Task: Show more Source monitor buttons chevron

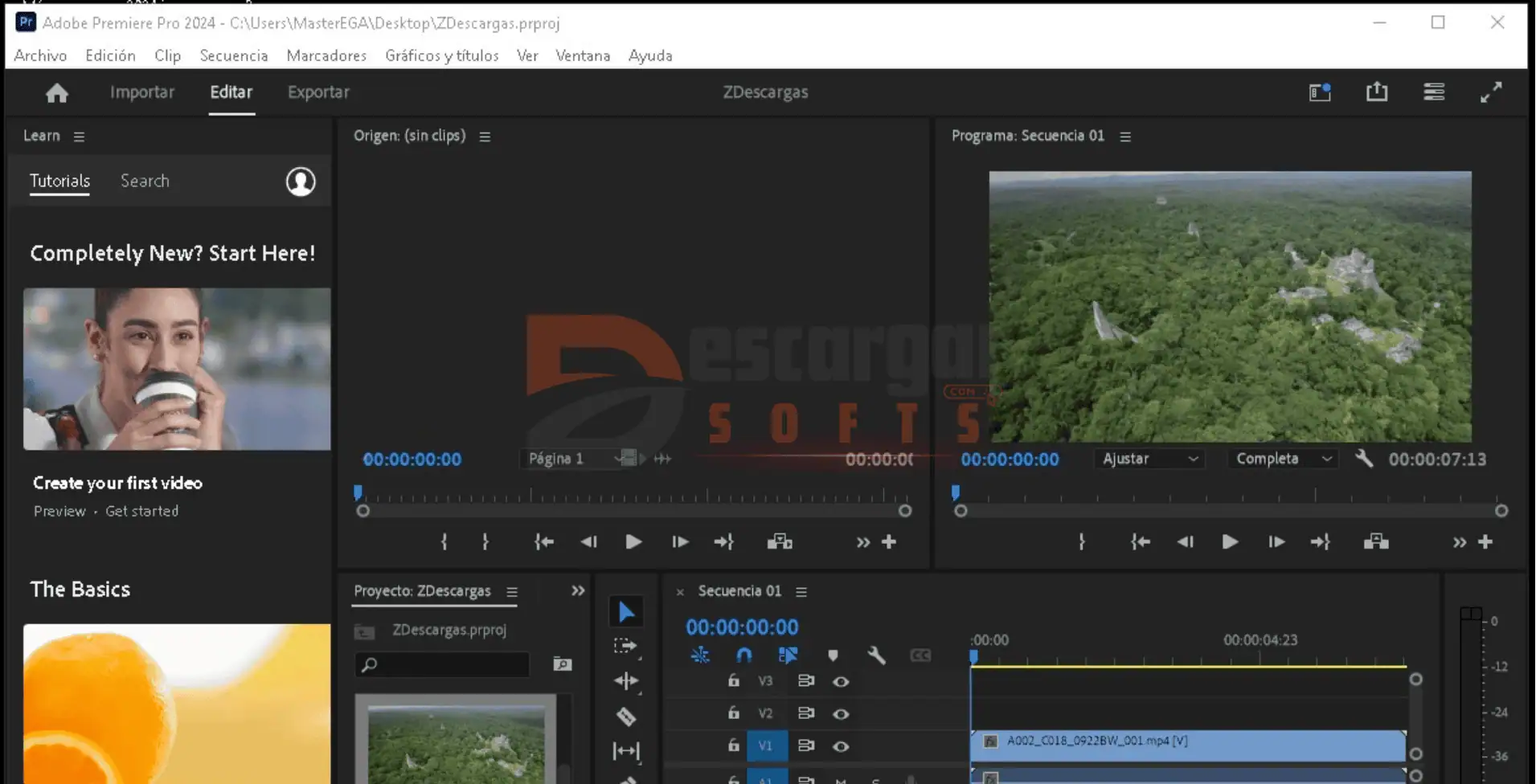Action: [862, 542]
